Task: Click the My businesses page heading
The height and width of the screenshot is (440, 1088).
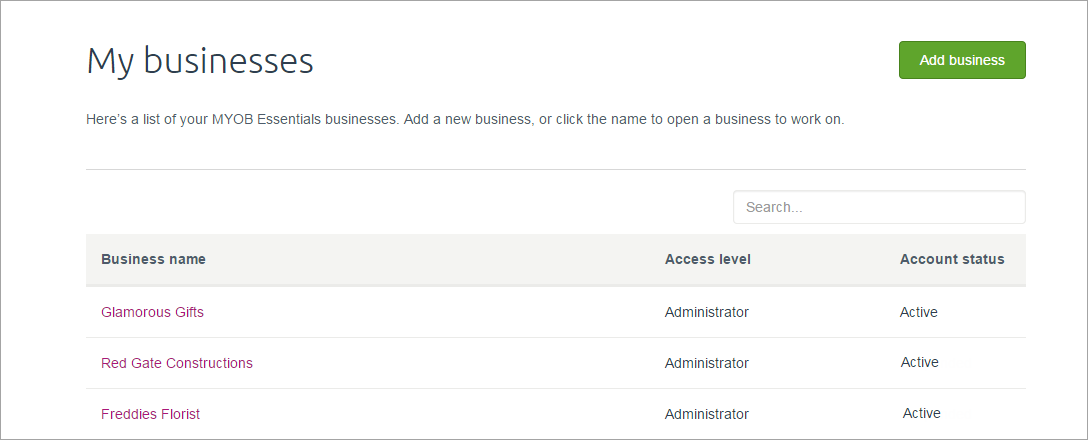Action: [200, 61]
